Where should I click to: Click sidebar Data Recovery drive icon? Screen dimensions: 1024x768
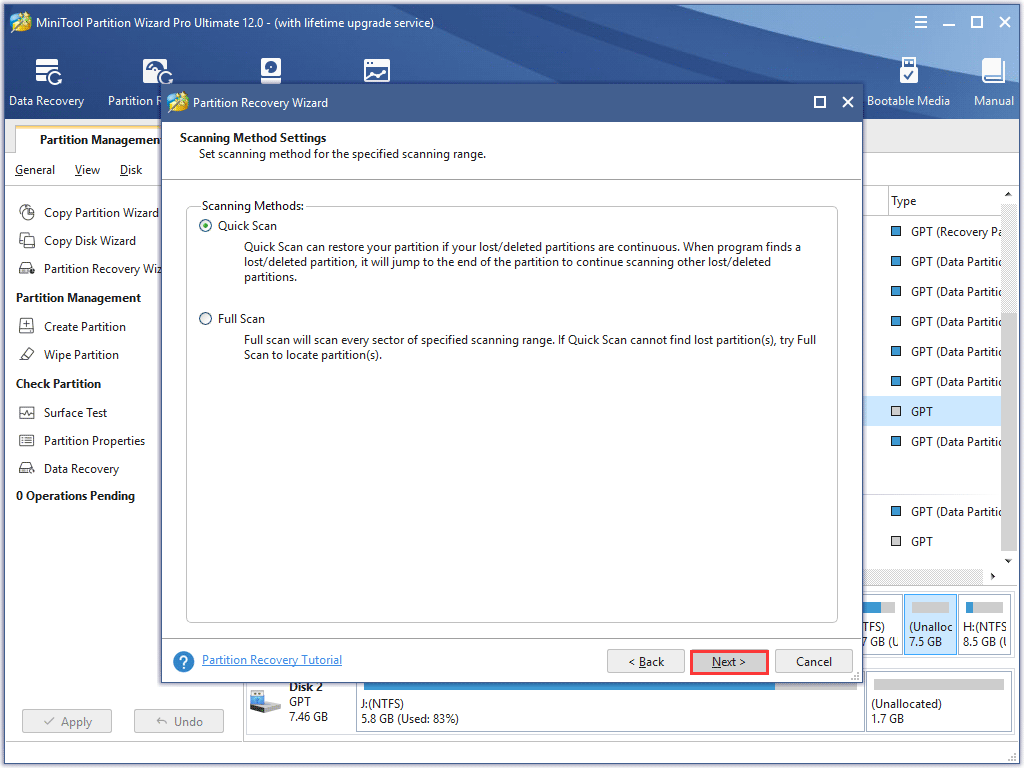tap(27, 468)
